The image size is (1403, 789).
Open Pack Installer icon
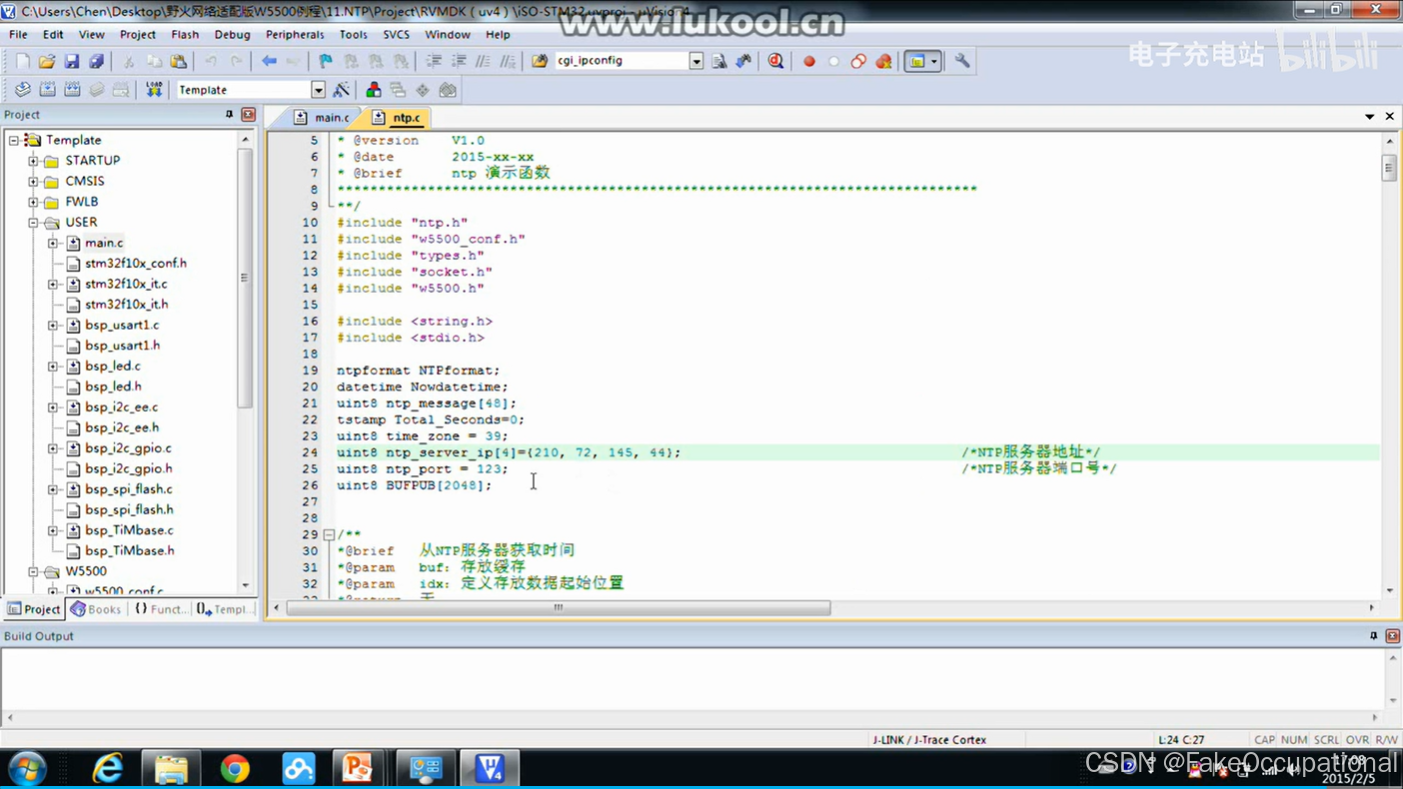click(448, 90)
